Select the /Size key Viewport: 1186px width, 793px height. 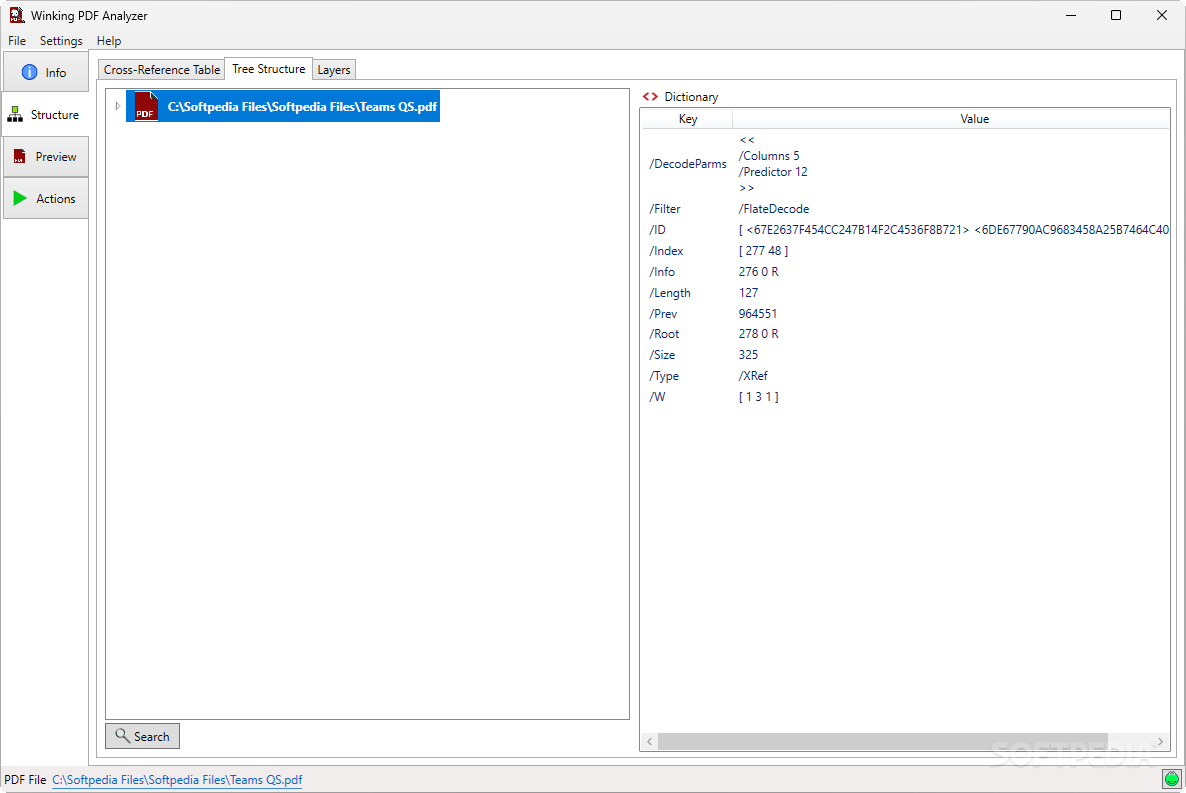662,355
